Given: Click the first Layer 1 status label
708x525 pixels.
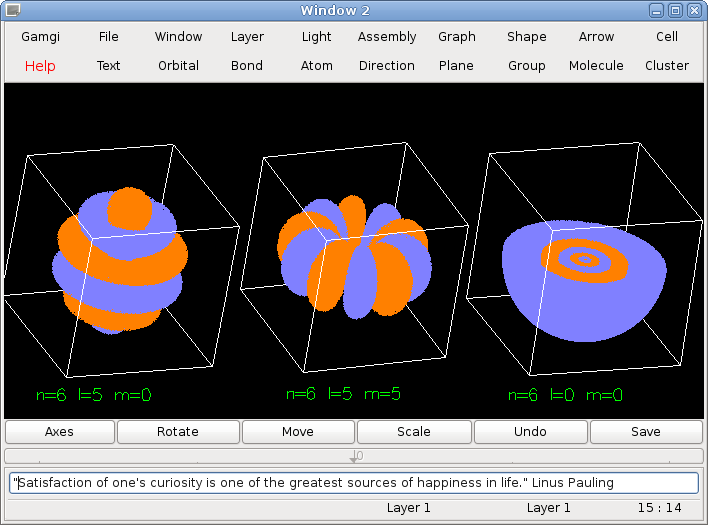Looking at the screenshot, I should (x=409, y=508).
